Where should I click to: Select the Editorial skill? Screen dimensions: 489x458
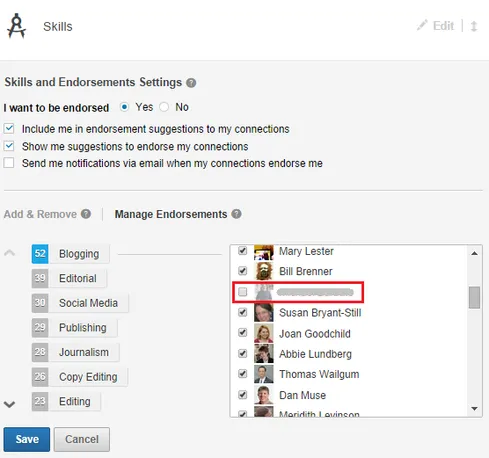pos(78,278)
